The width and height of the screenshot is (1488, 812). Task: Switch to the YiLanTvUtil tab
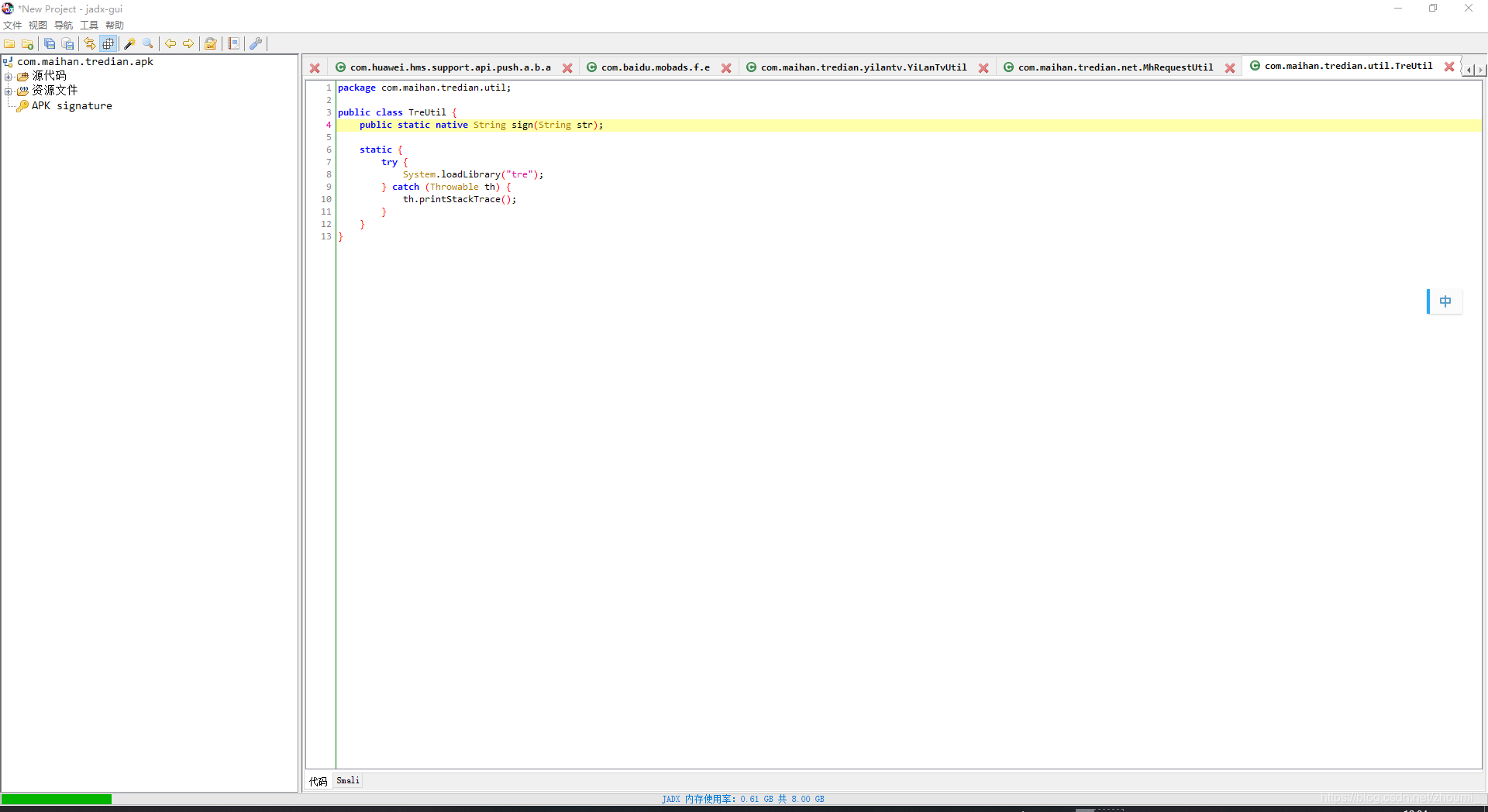pyautogui.click(x=863, y=67)
